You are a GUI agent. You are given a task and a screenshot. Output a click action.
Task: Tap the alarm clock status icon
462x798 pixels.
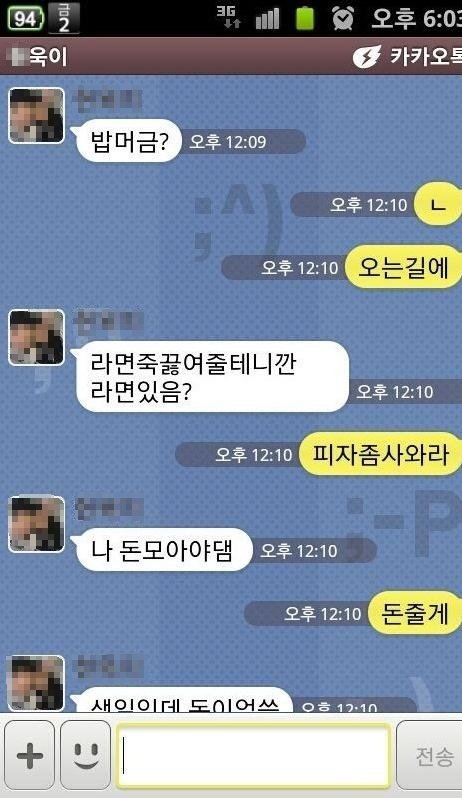click(343, 18)
